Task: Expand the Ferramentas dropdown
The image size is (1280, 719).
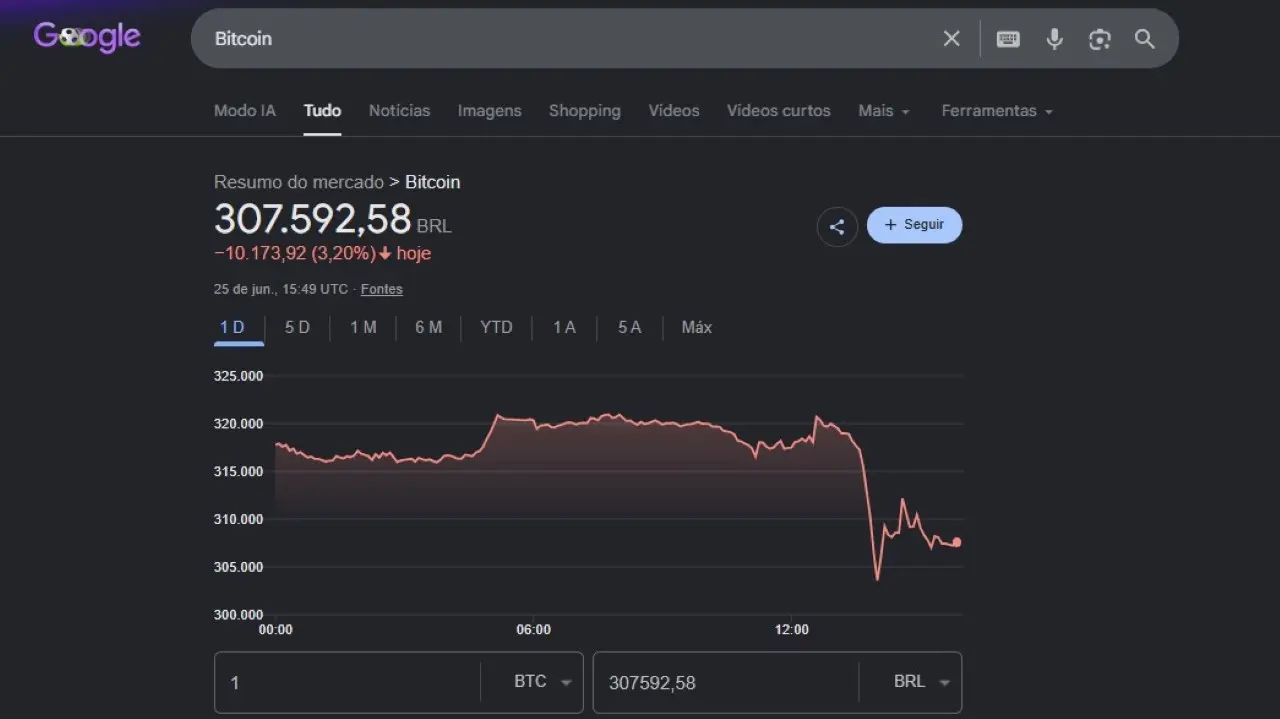Action: click(997, 111)
